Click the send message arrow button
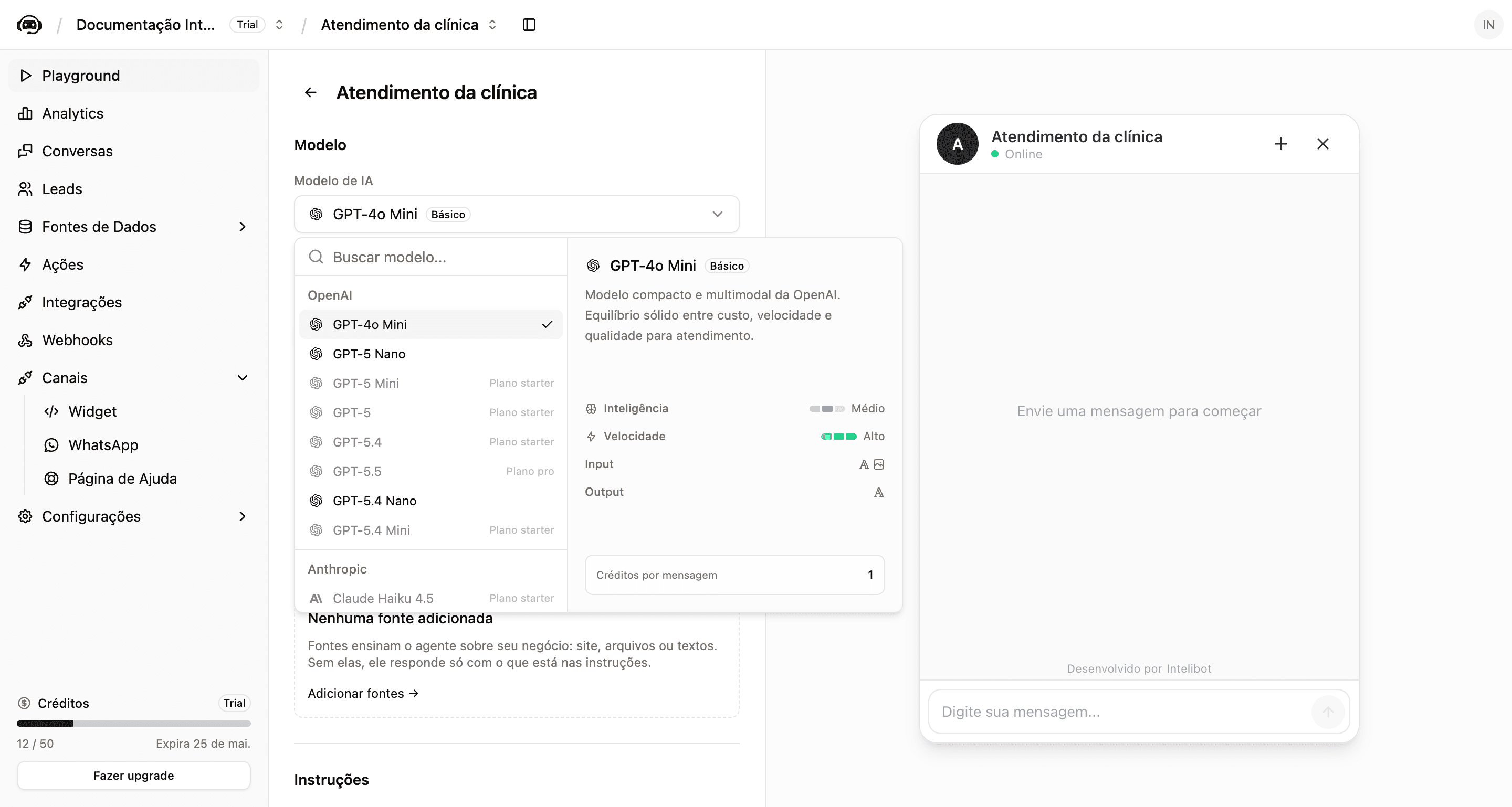The image size is (1512, 807). pyautogui.click(x=1328, y=712)
